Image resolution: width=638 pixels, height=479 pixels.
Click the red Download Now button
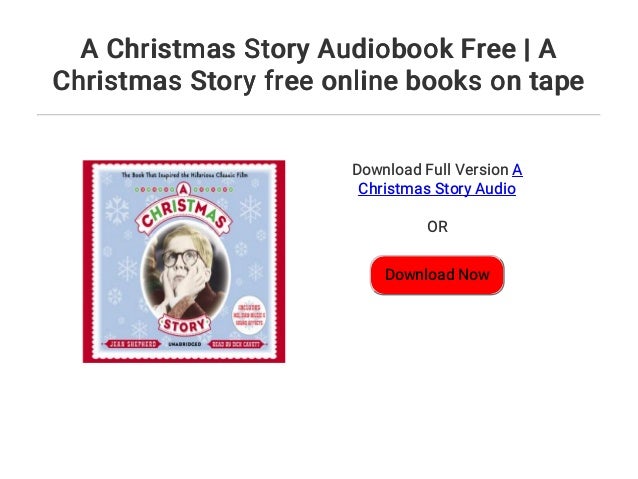(437, 275)
